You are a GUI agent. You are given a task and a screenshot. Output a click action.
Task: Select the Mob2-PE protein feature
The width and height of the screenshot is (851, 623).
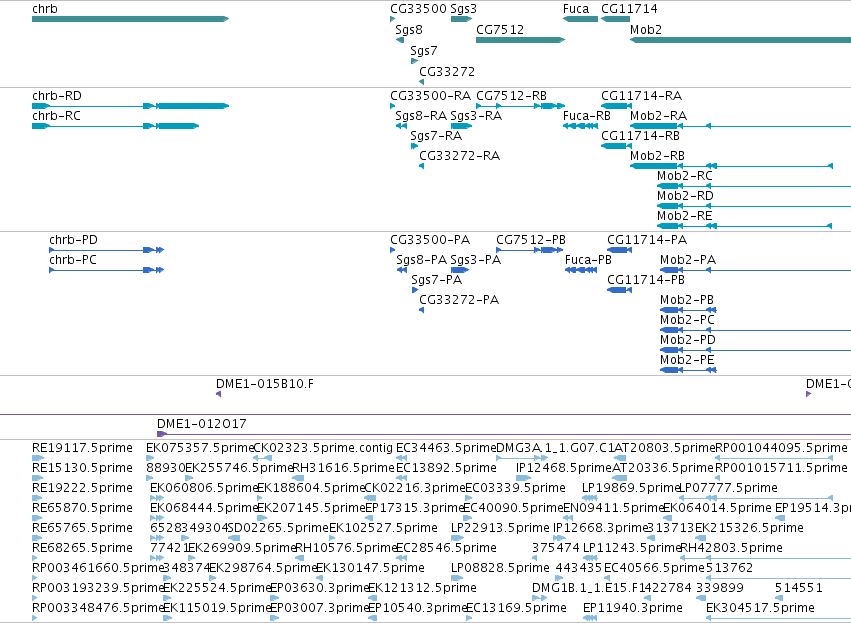coord(688,371)
